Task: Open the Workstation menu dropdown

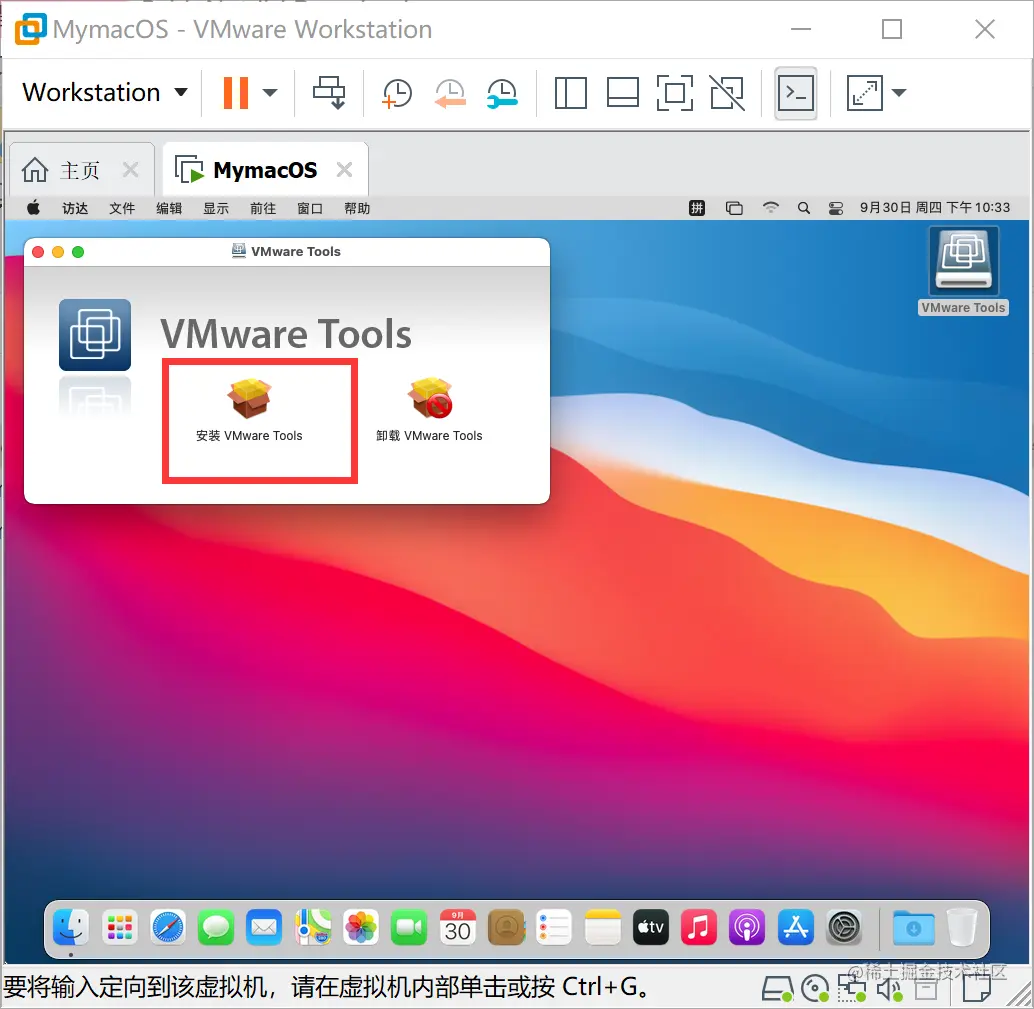Action: [105, 92]
